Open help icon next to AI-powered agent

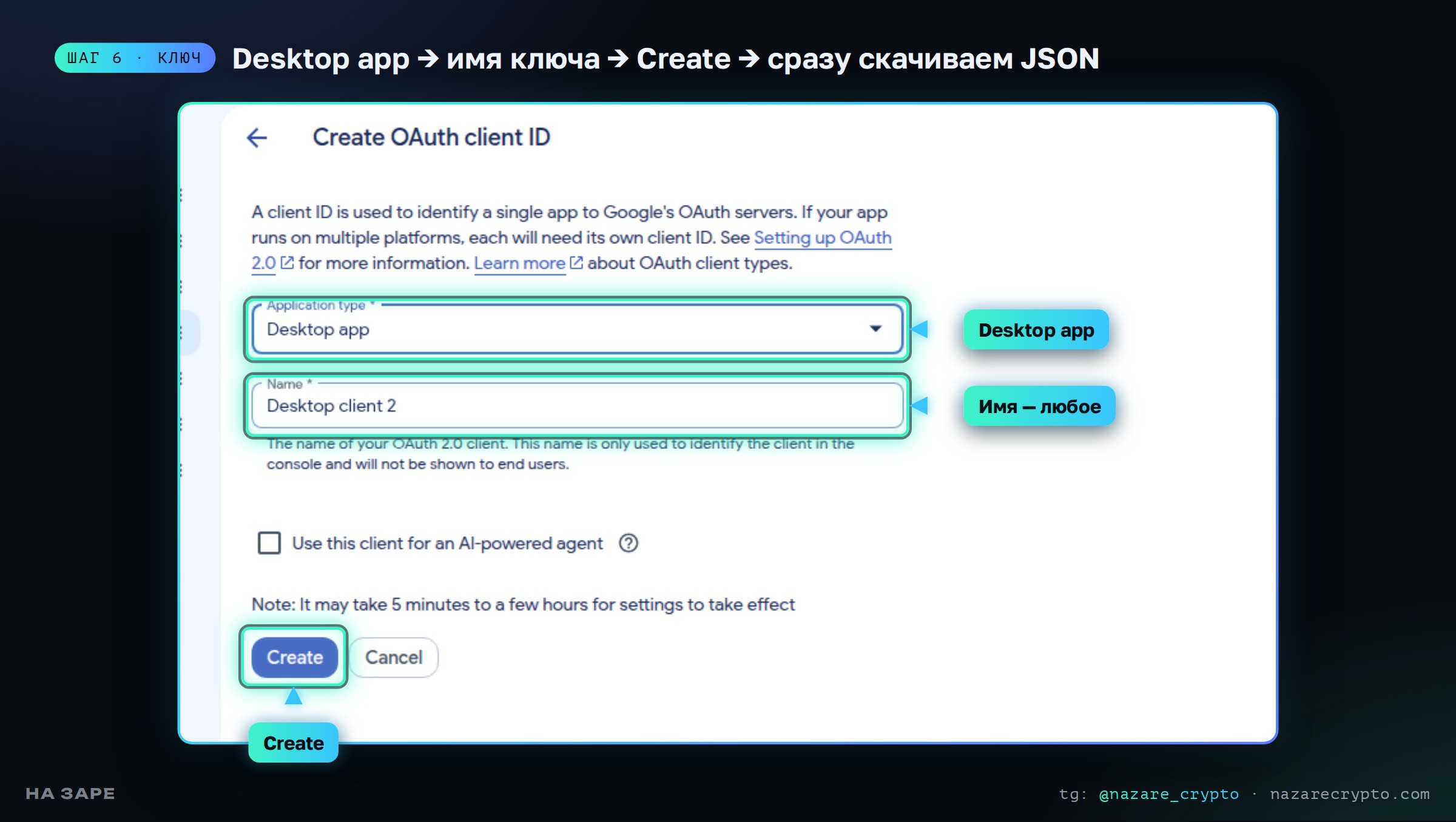click(629, 543)
